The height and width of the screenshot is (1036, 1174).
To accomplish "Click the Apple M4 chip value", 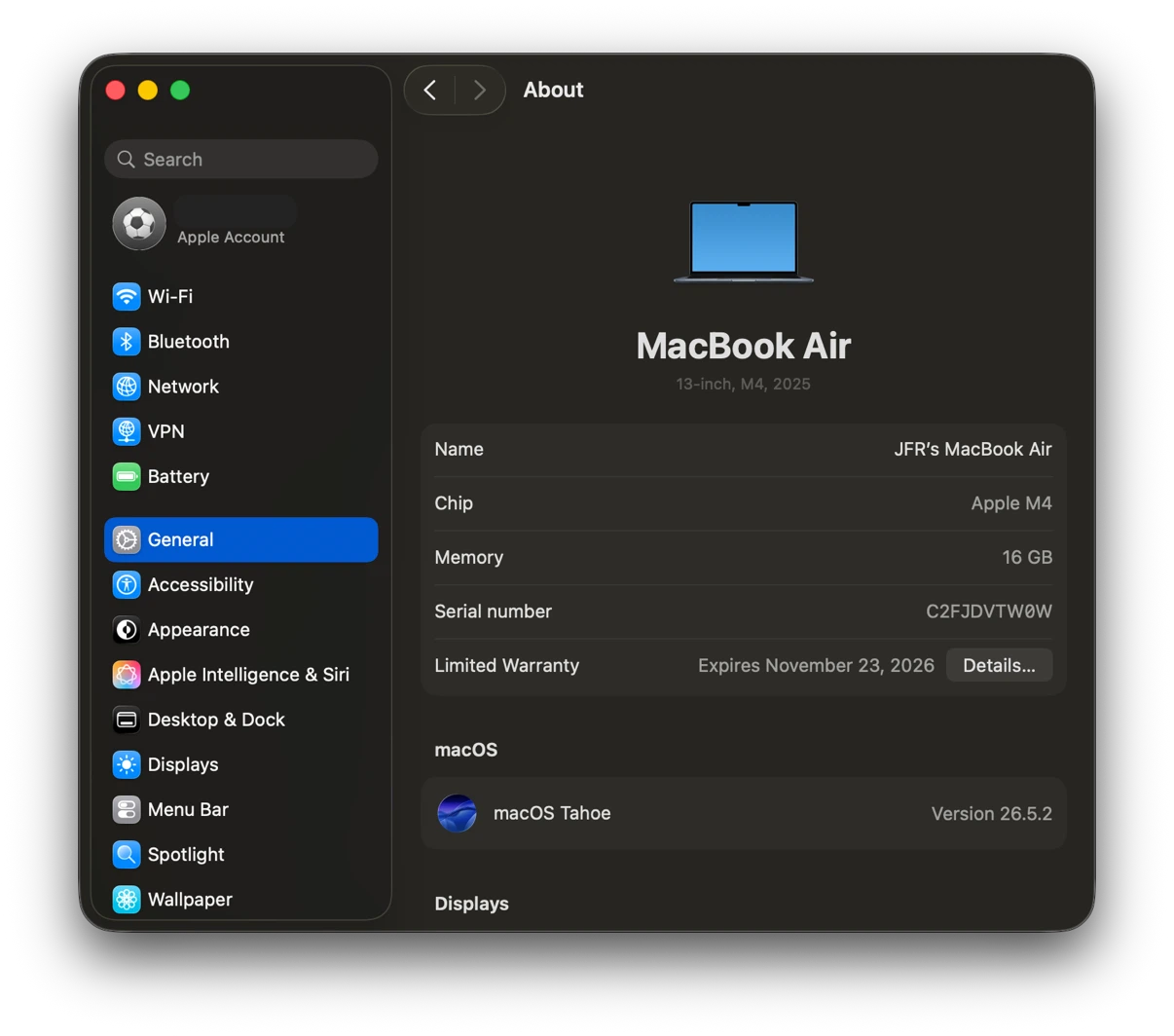I will 1011,503.
